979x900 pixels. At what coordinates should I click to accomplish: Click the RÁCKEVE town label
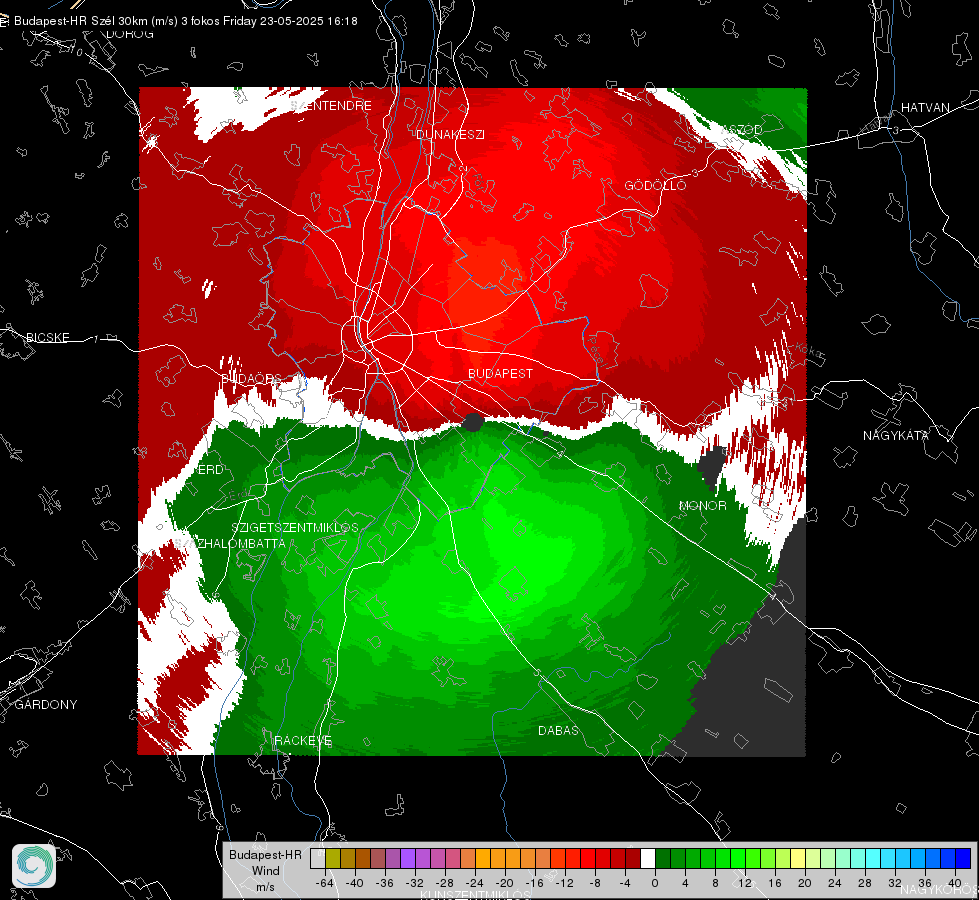303,740
